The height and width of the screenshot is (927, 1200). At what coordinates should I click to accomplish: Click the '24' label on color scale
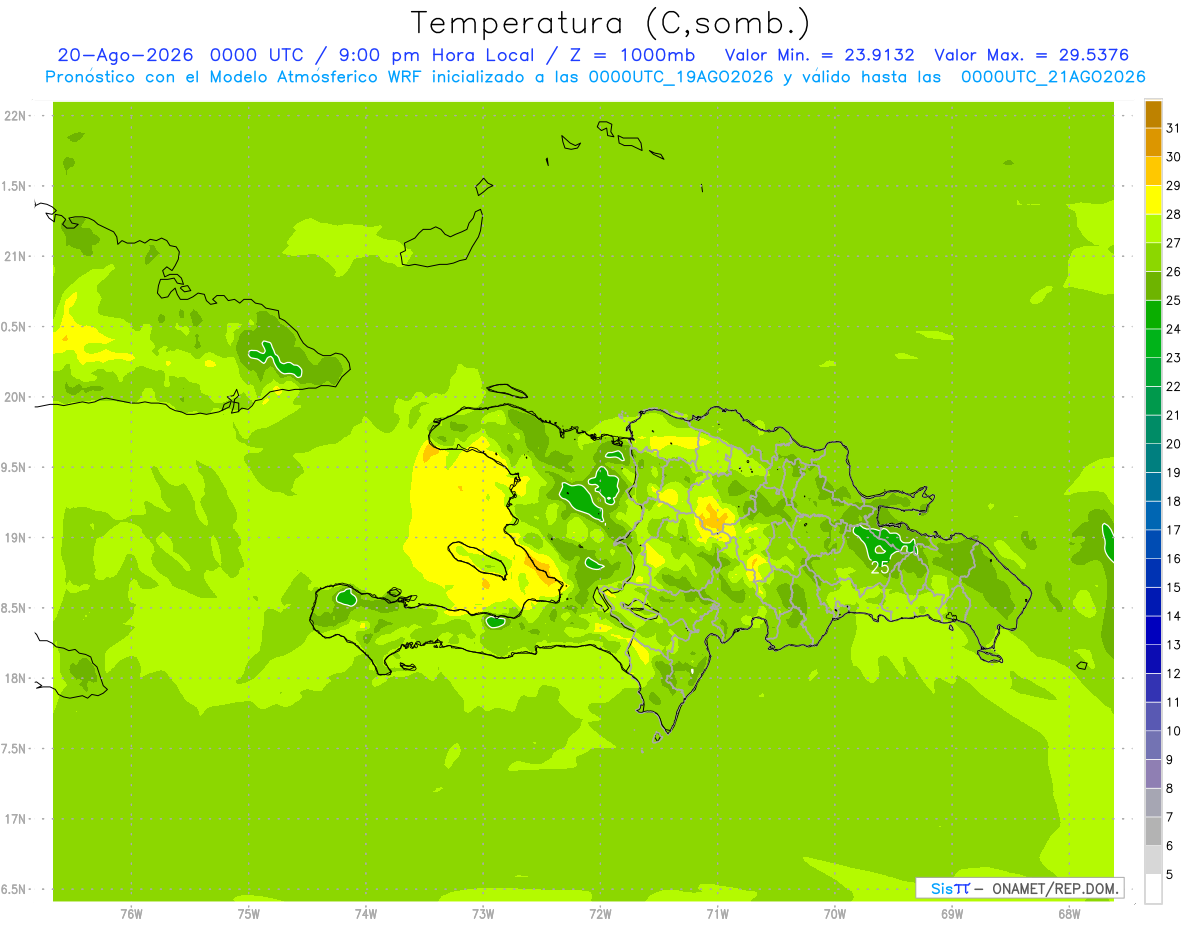pyautogui.click(x=1173, y=329)
